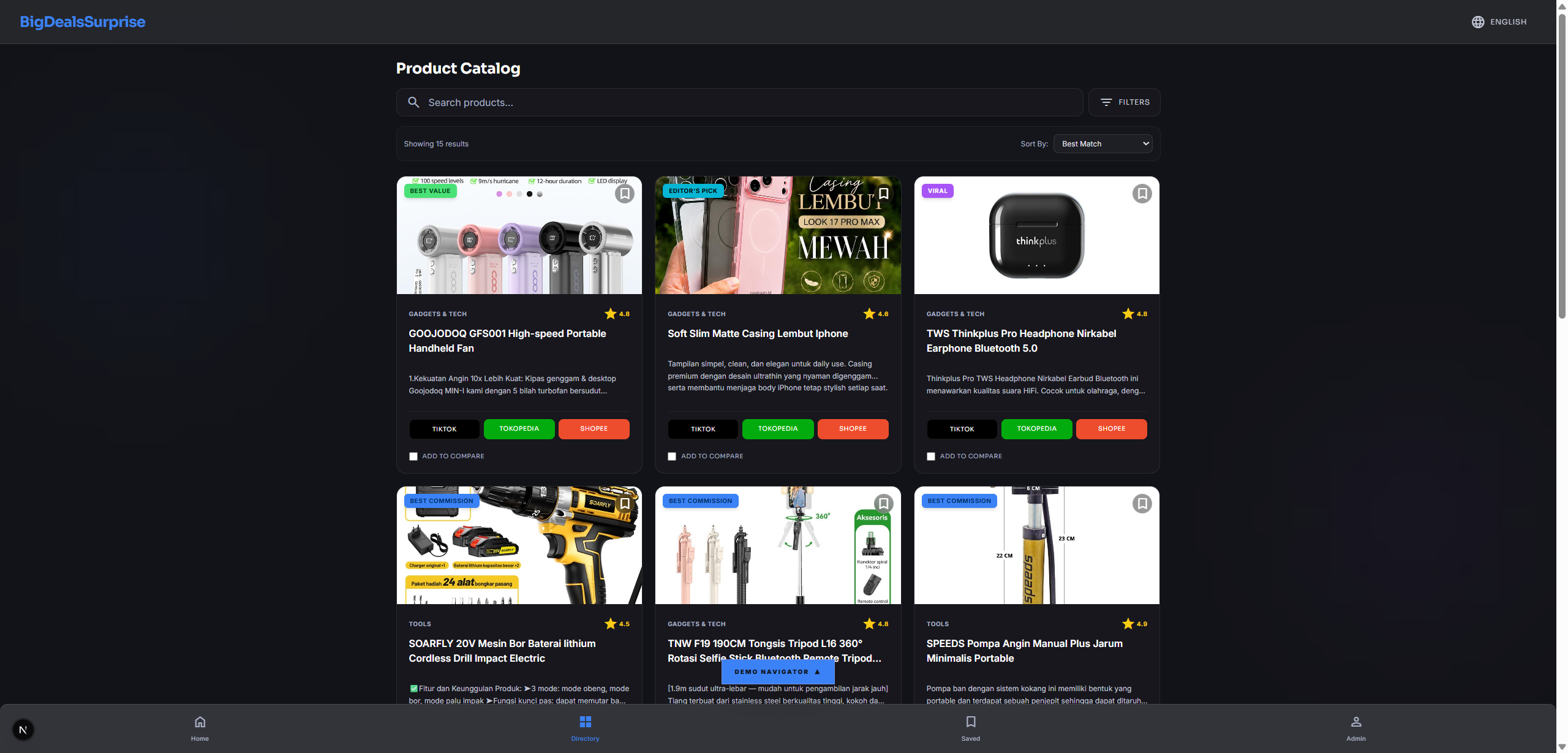Viewport: 1568px width, 753px height.
Task: Bookmark the TNW F19 Tongsis Tripod
Action: click(x=883, y=504)
